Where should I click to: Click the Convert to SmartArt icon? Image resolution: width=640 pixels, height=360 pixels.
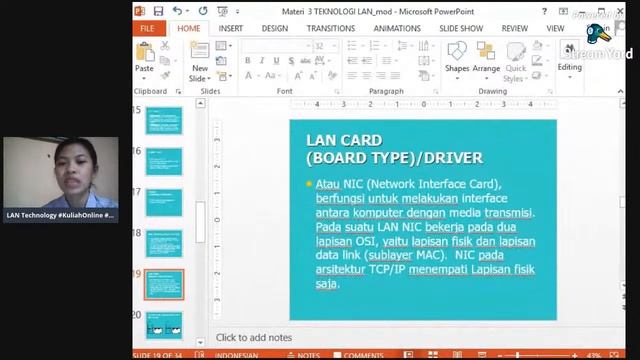(x=424, y=76)
